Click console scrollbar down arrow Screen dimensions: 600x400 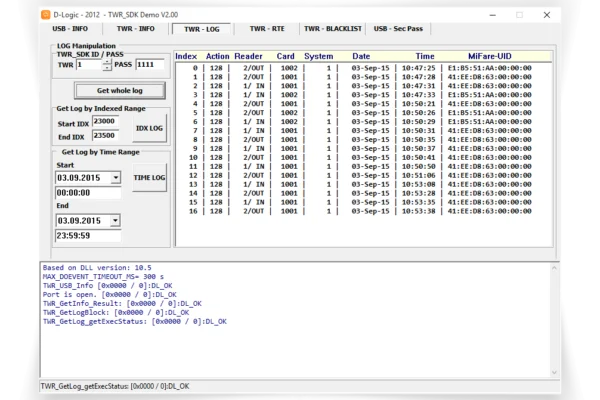[554, 372]
